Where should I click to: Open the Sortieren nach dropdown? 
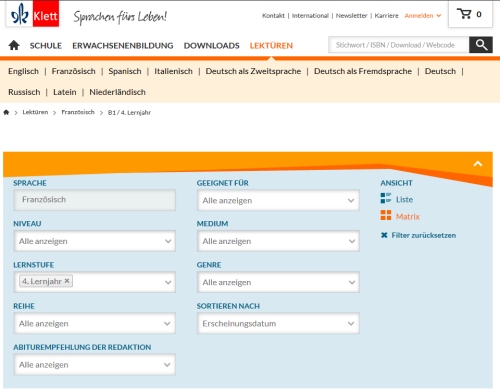click(278, 323)
